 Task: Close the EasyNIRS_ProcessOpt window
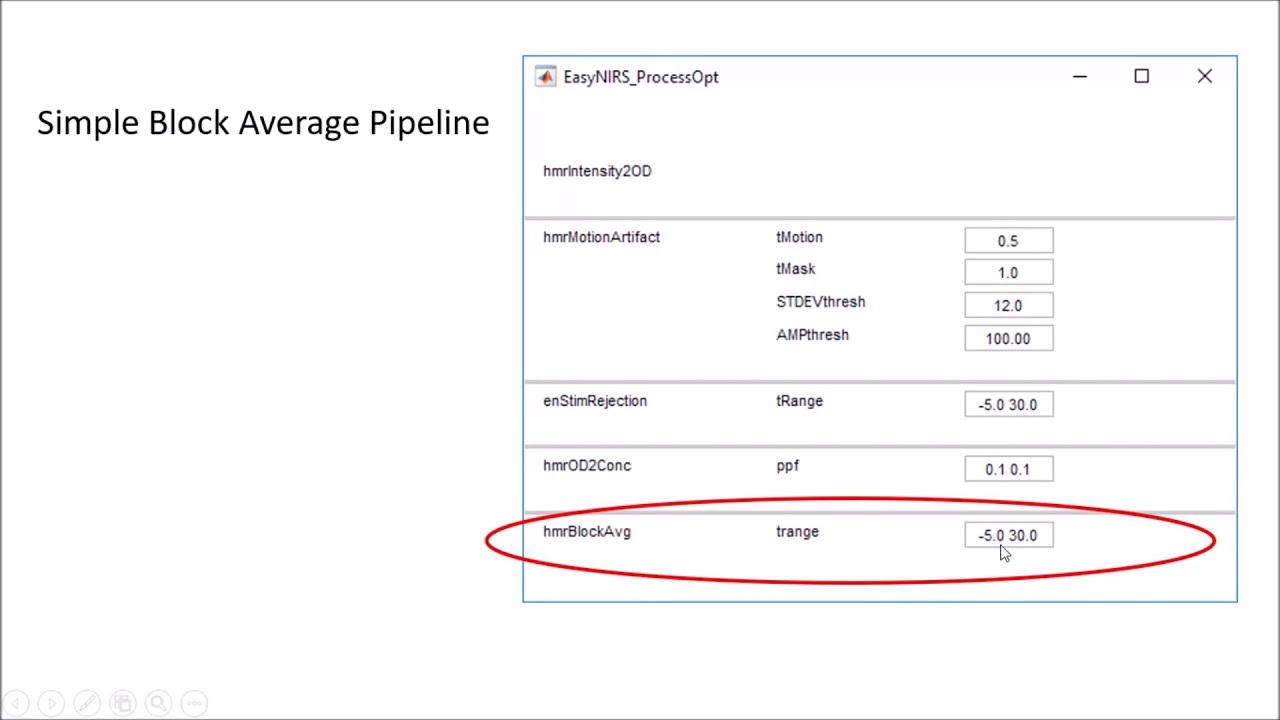[1204, 77]
